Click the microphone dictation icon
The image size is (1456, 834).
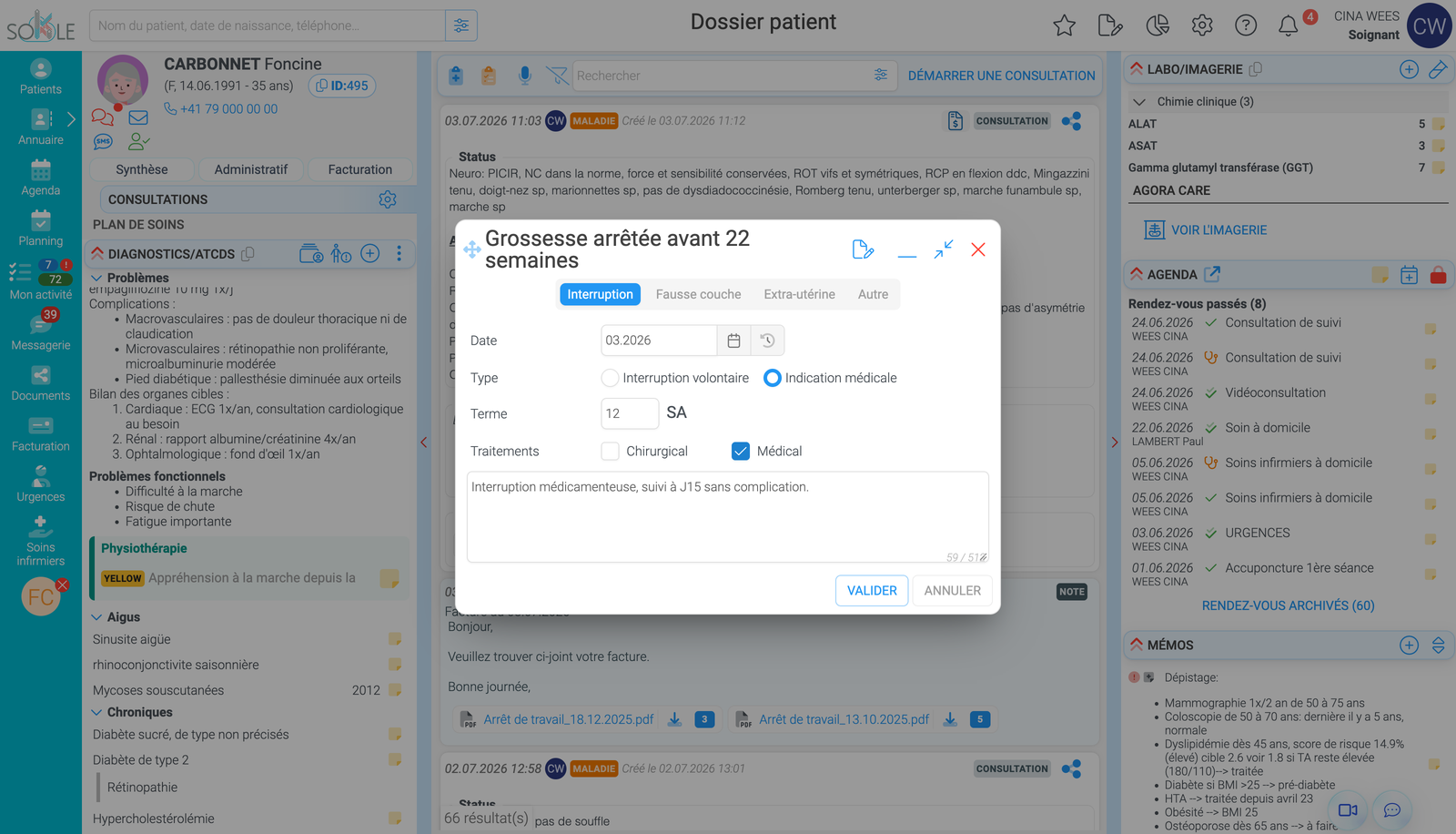[x=524, y=76]
